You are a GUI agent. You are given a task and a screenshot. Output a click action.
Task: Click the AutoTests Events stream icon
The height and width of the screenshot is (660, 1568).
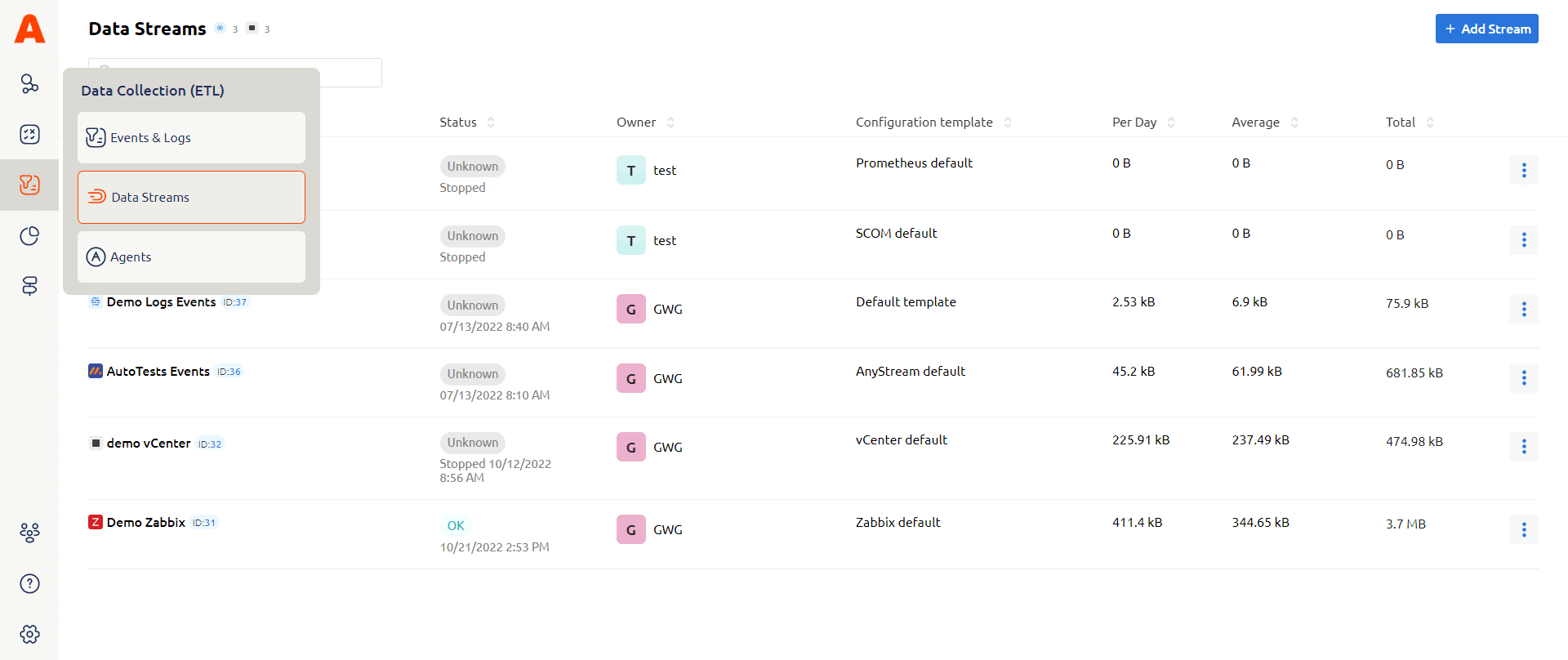point(96,371)
